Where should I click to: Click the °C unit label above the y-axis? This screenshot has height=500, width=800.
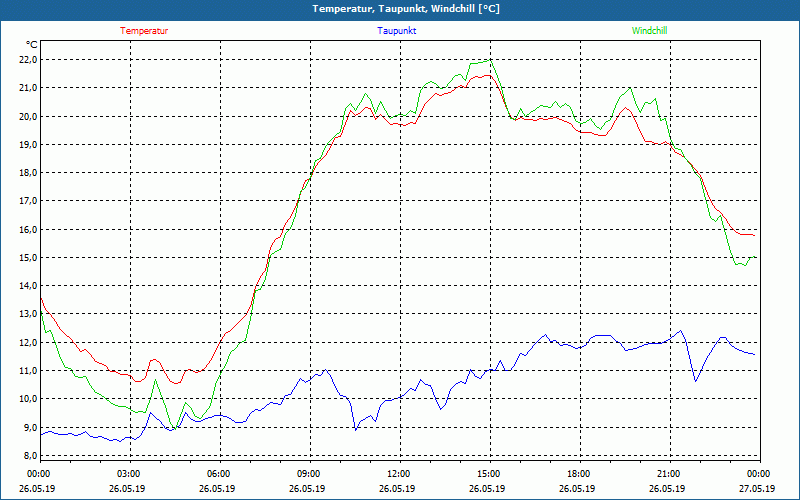point(32,45)
